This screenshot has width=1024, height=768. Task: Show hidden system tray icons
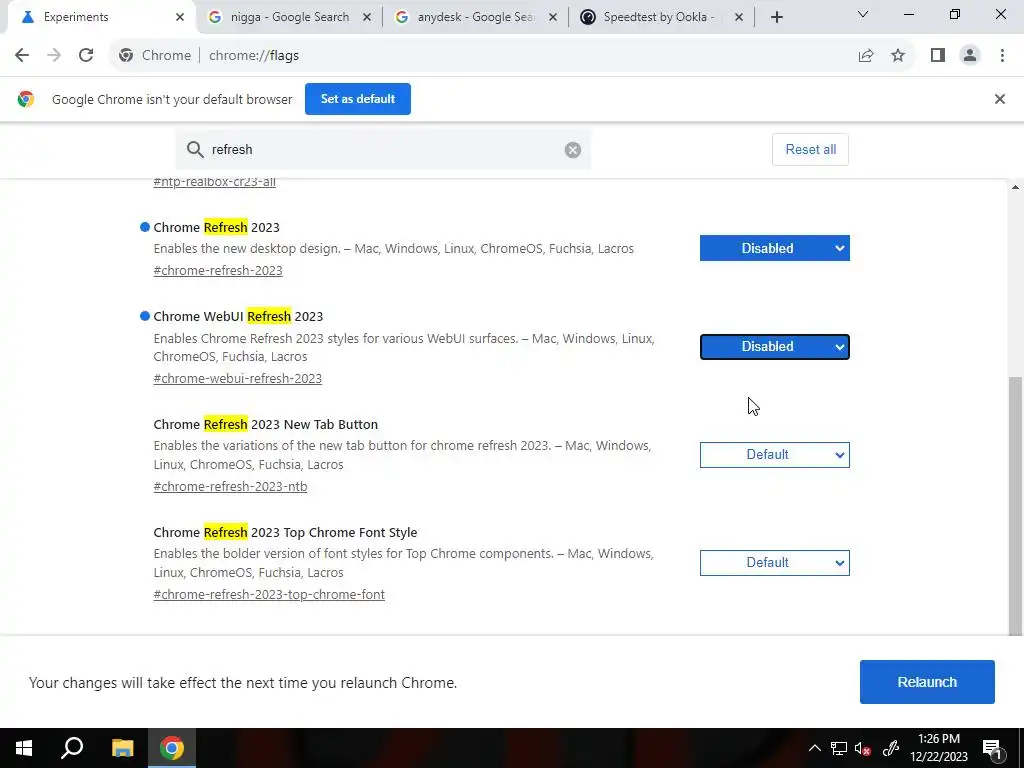(814, 748)
